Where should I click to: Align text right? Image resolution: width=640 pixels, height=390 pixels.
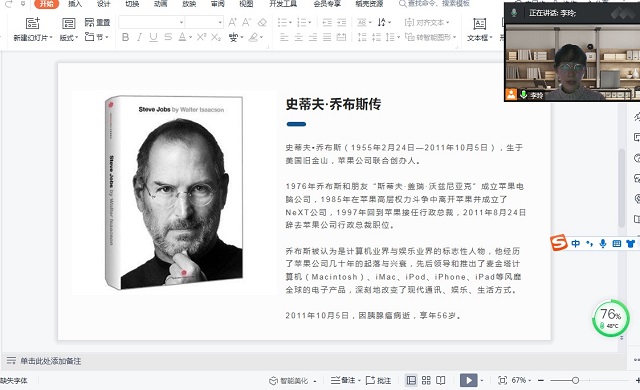pyautogui.click(x=313, y=38)
